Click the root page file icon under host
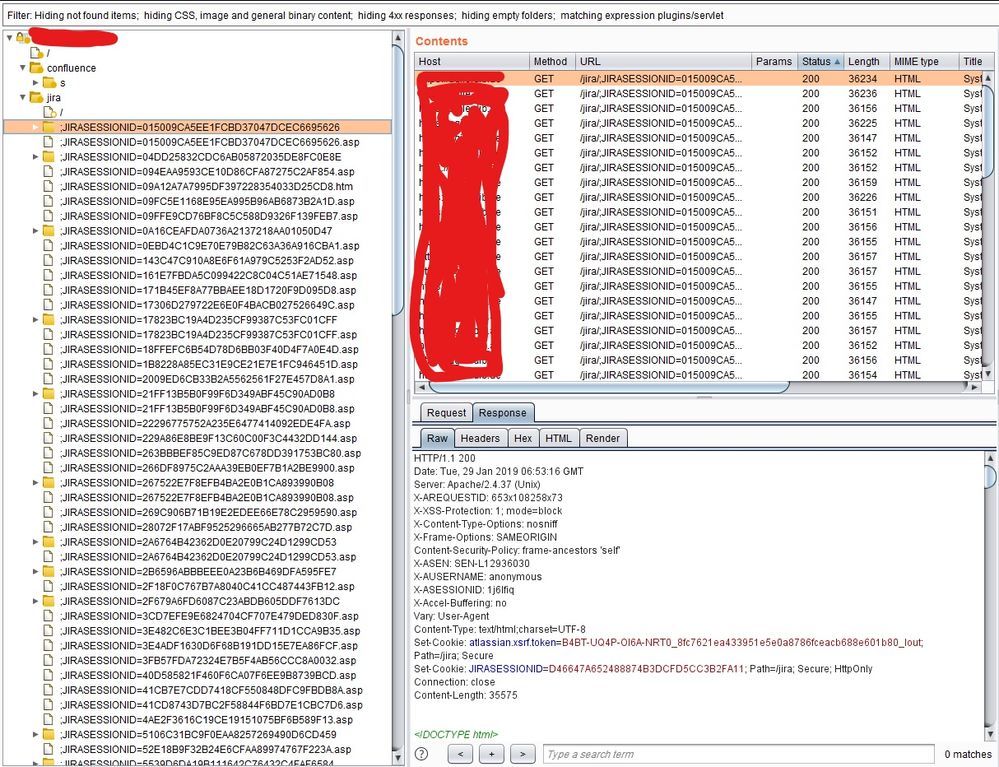Image resolution: width=999 pixels, height=767 pixels. (x=36, y=53)
